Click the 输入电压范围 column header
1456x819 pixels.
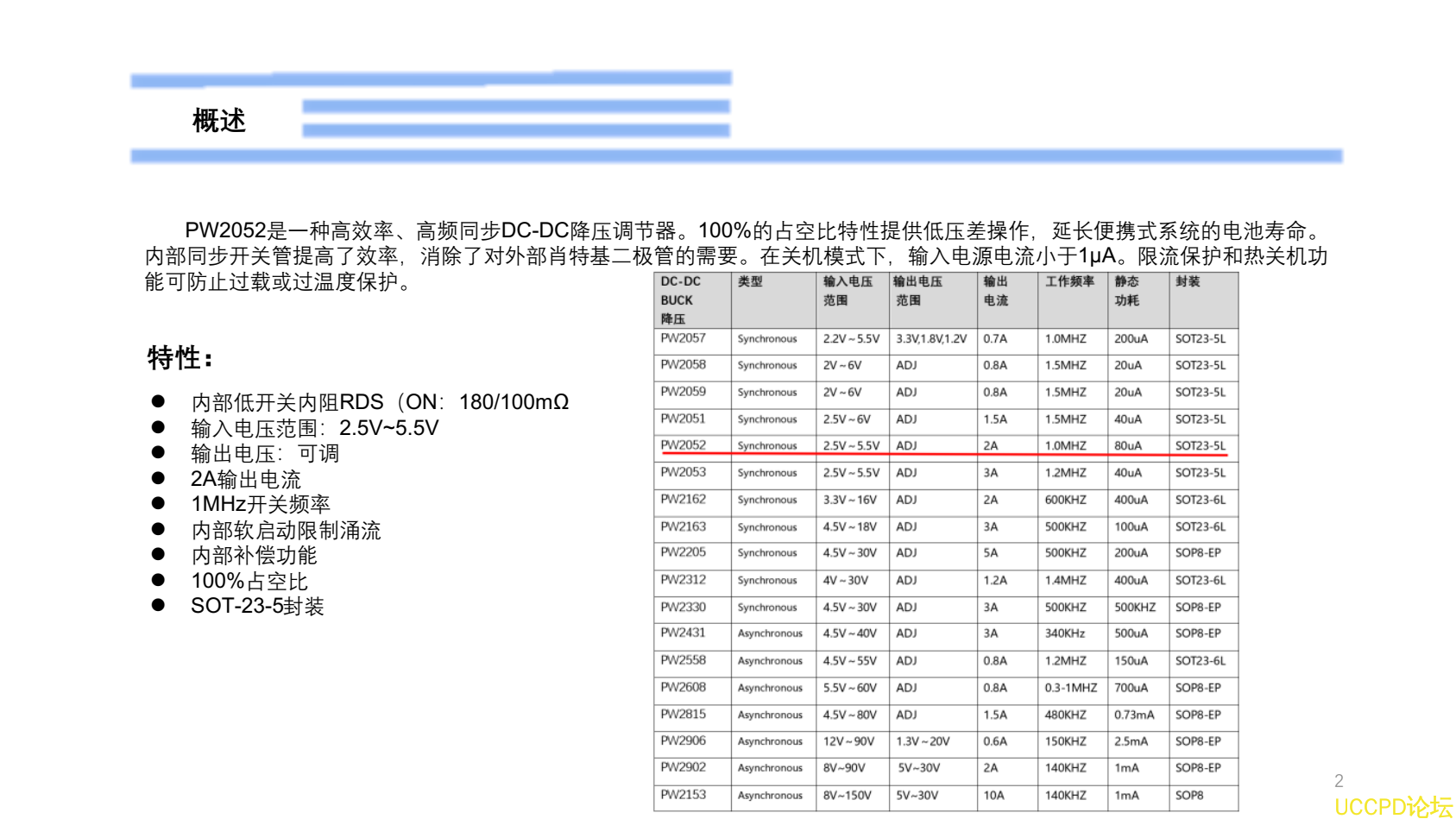click(x=846, y=290)
